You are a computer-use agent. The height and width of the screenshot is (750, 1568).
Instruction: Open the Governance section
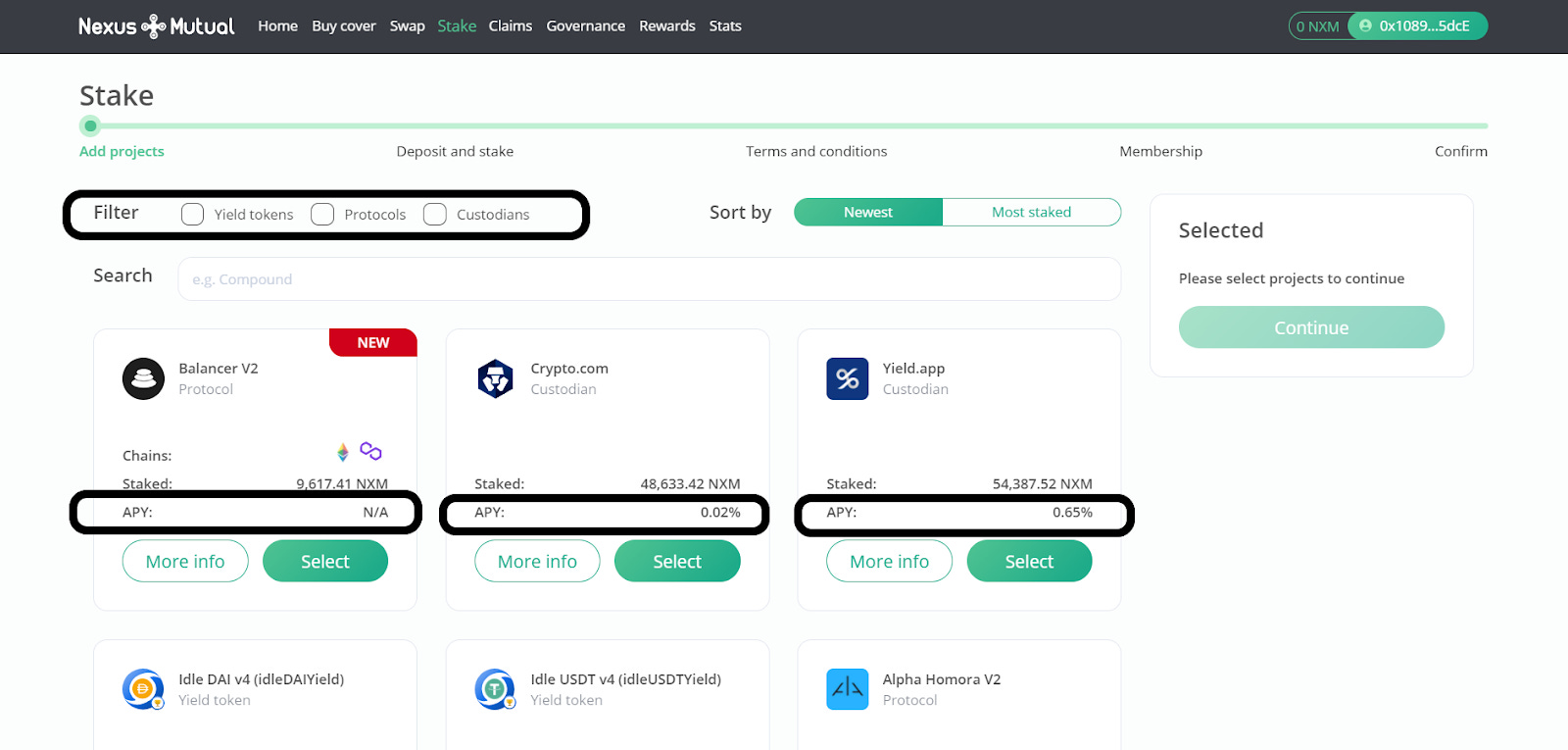(586, 26)
